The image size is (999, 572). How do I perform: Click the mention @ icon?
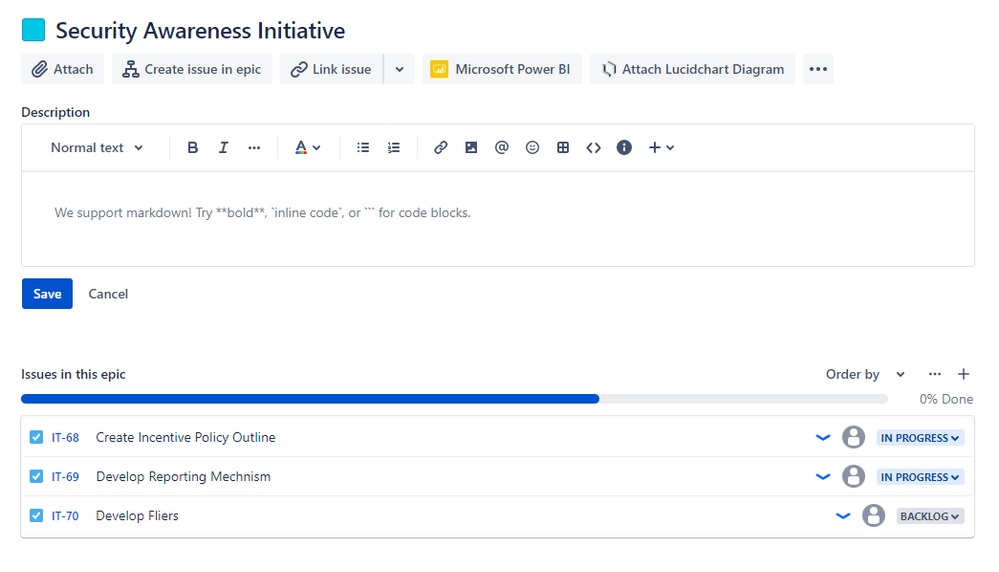[x=501, y=148]
